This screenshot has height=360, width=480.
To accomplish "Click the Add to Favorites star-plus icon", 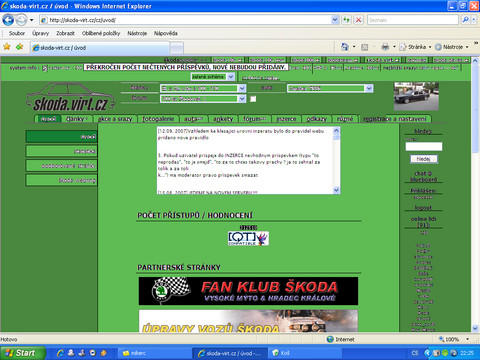I will (x=19, y=47).
